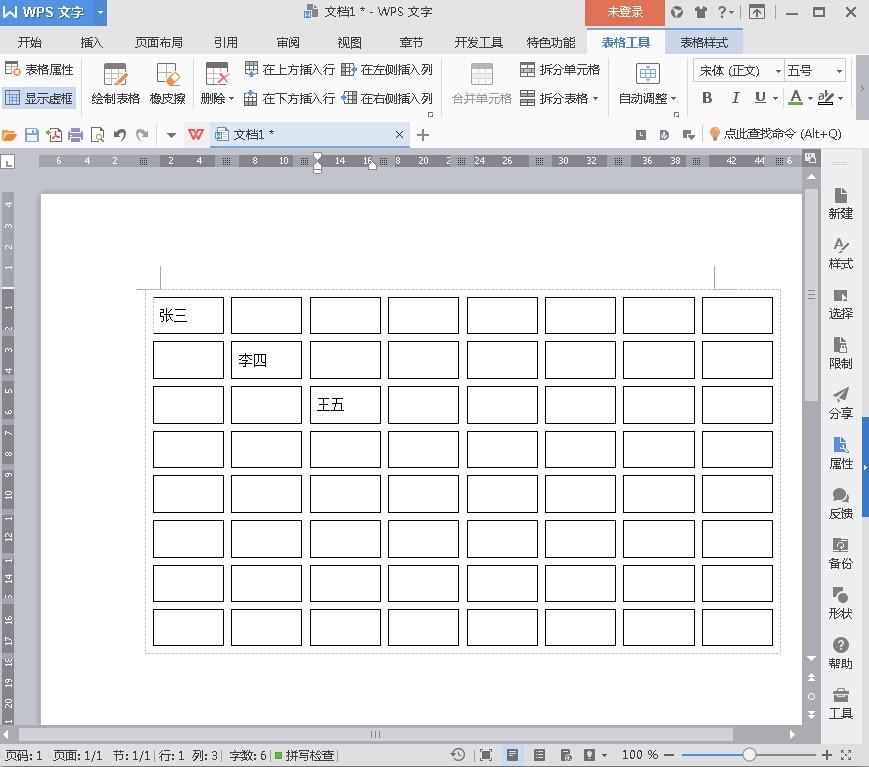Switch to the 表格样式 tab

[x=704, y=42]
